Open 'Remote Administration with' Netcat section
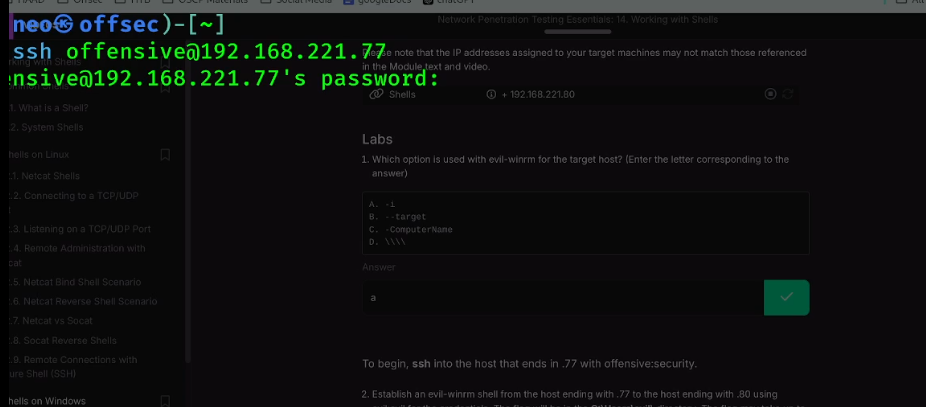926x407 pixels. (x=77, y=255)
